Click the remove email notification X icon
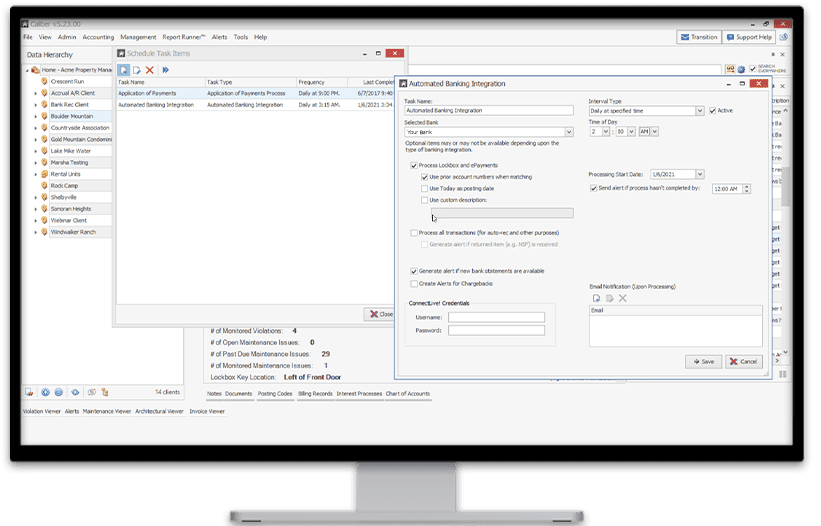The height and width of the screenshot is (526, 821). coord(622,297)
